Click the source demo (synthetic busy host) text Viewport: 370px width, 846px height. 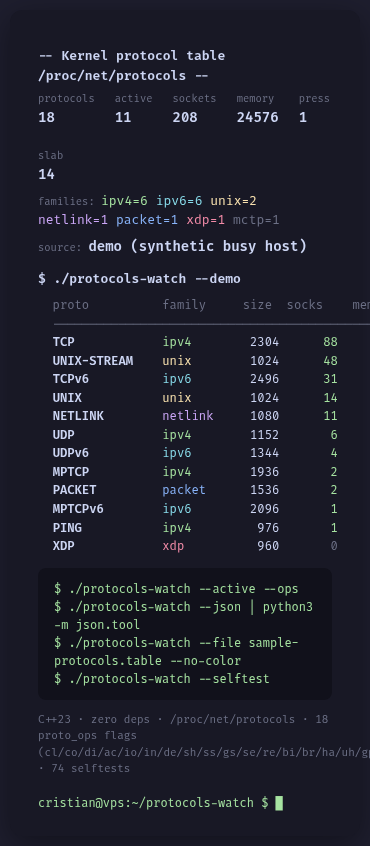tap(197, 246)
